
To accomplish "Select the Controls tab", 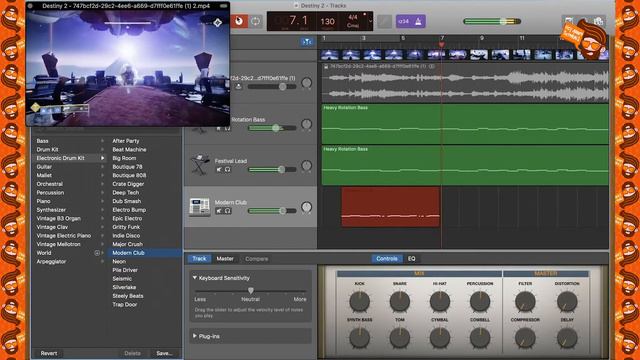I will pos(387,258).
